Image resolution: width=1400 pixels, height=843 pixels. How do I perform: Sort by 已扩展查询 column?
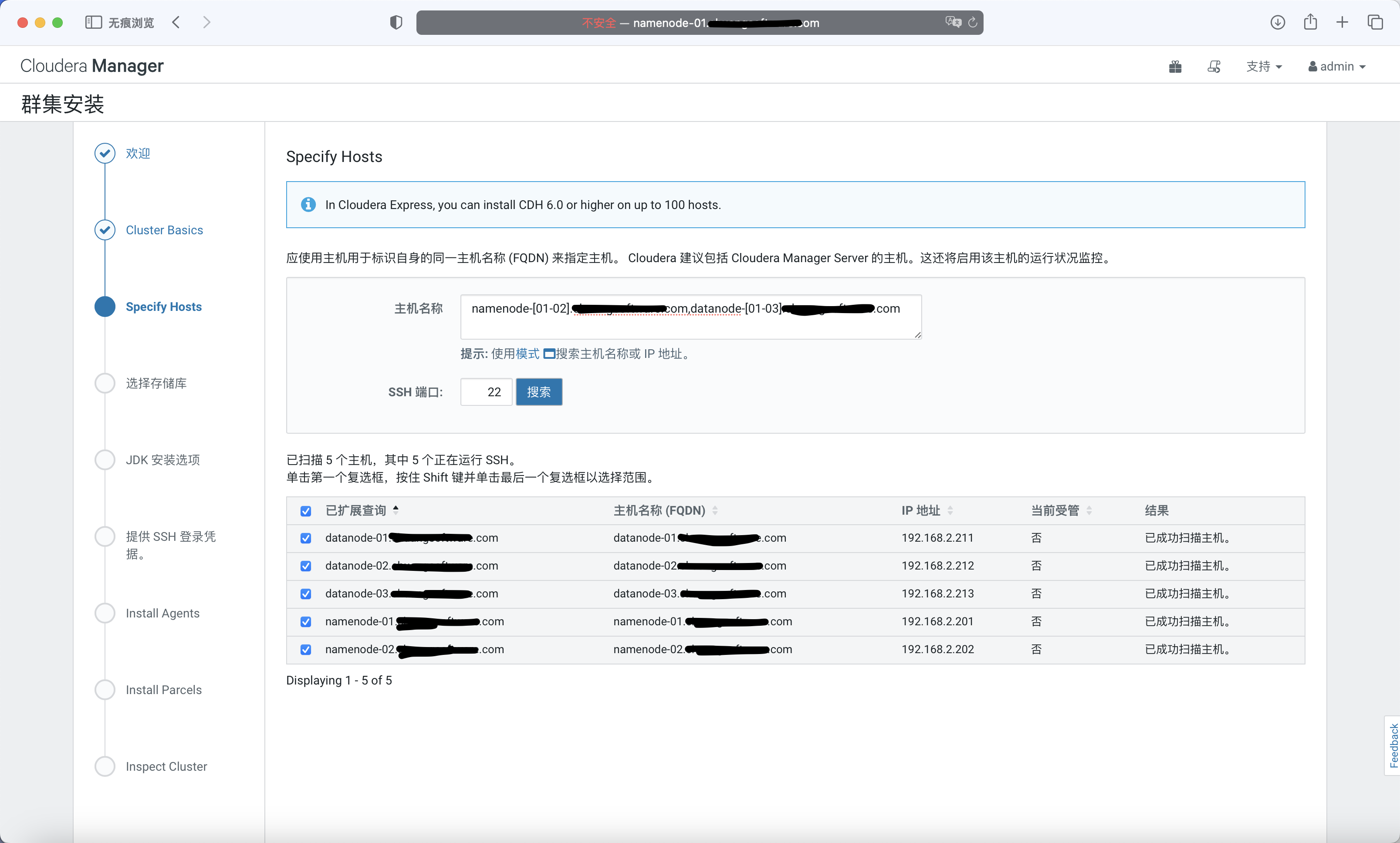point(362,511)
